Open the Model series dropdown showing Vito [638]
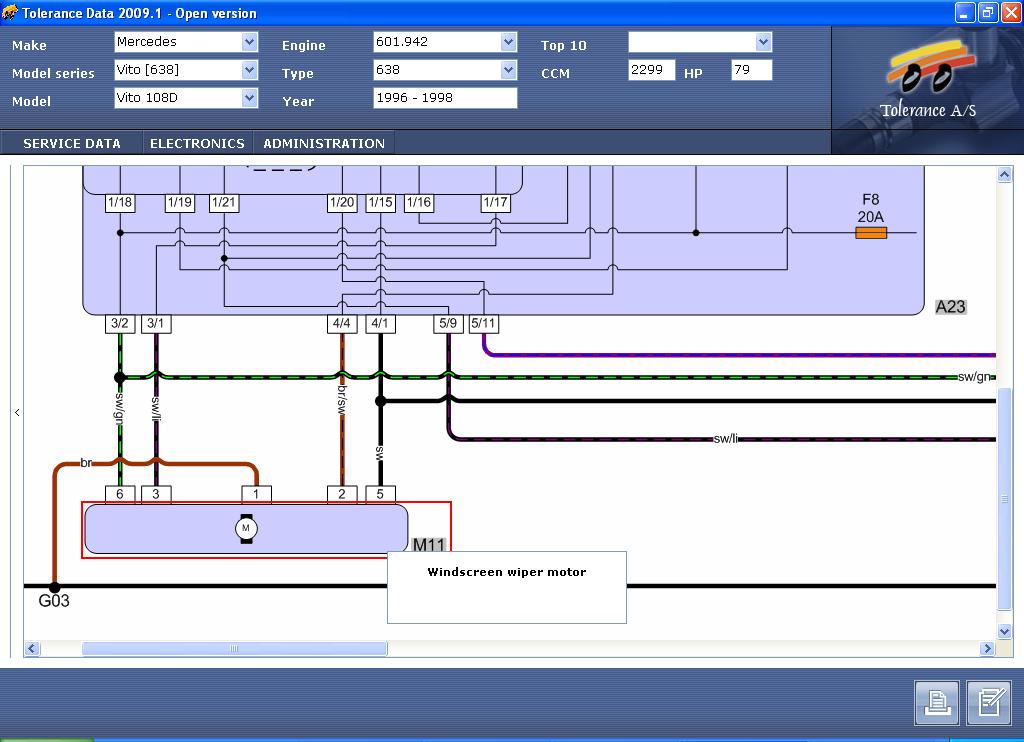The width and height of the screenshot is (1024, 742). pos(186,70)
